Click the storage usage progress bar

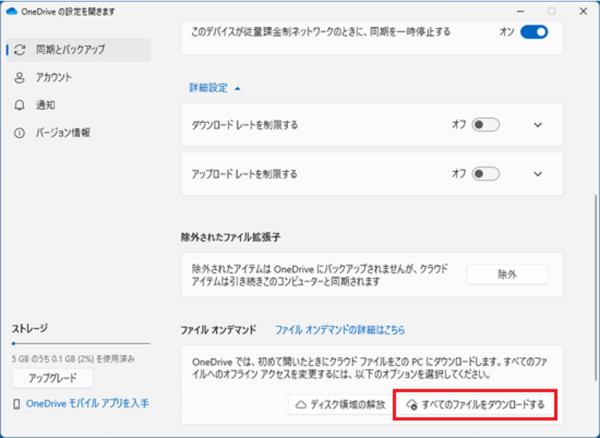pos(80,344)
